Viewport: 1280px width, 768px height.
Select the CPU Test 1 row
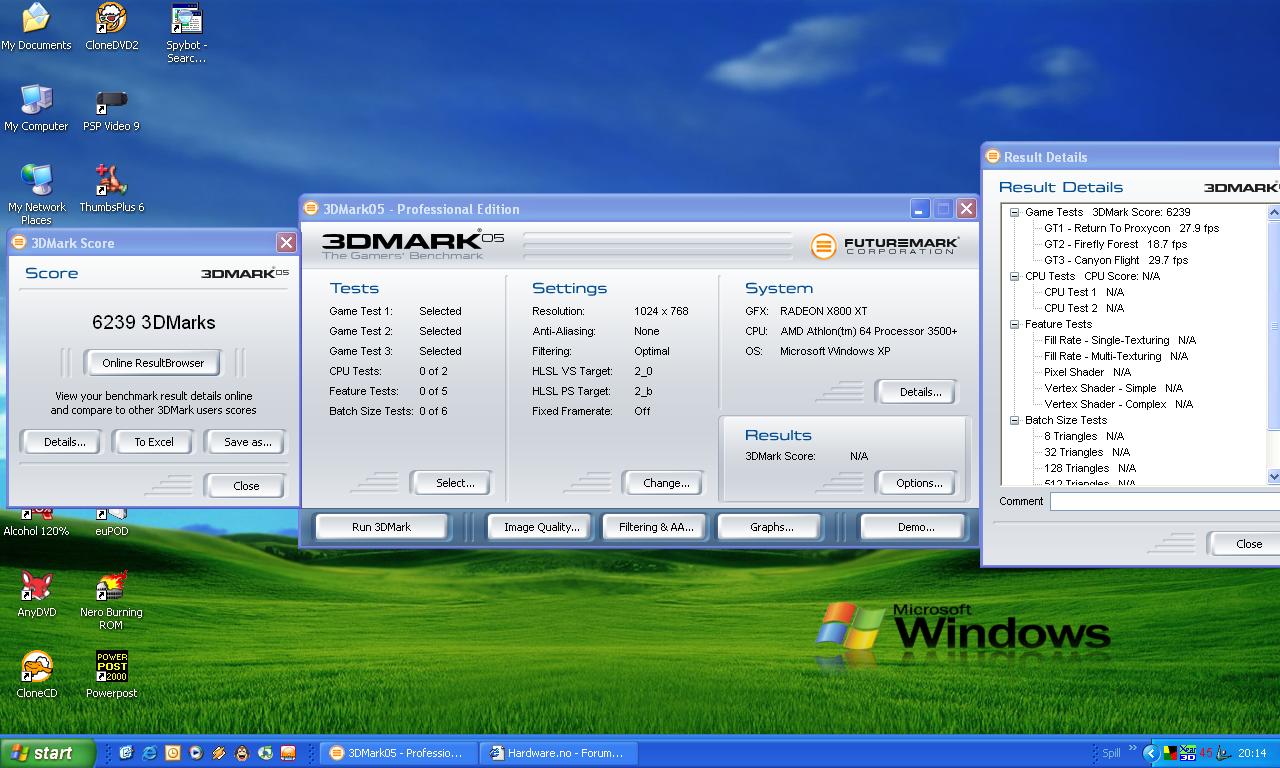1084,292
